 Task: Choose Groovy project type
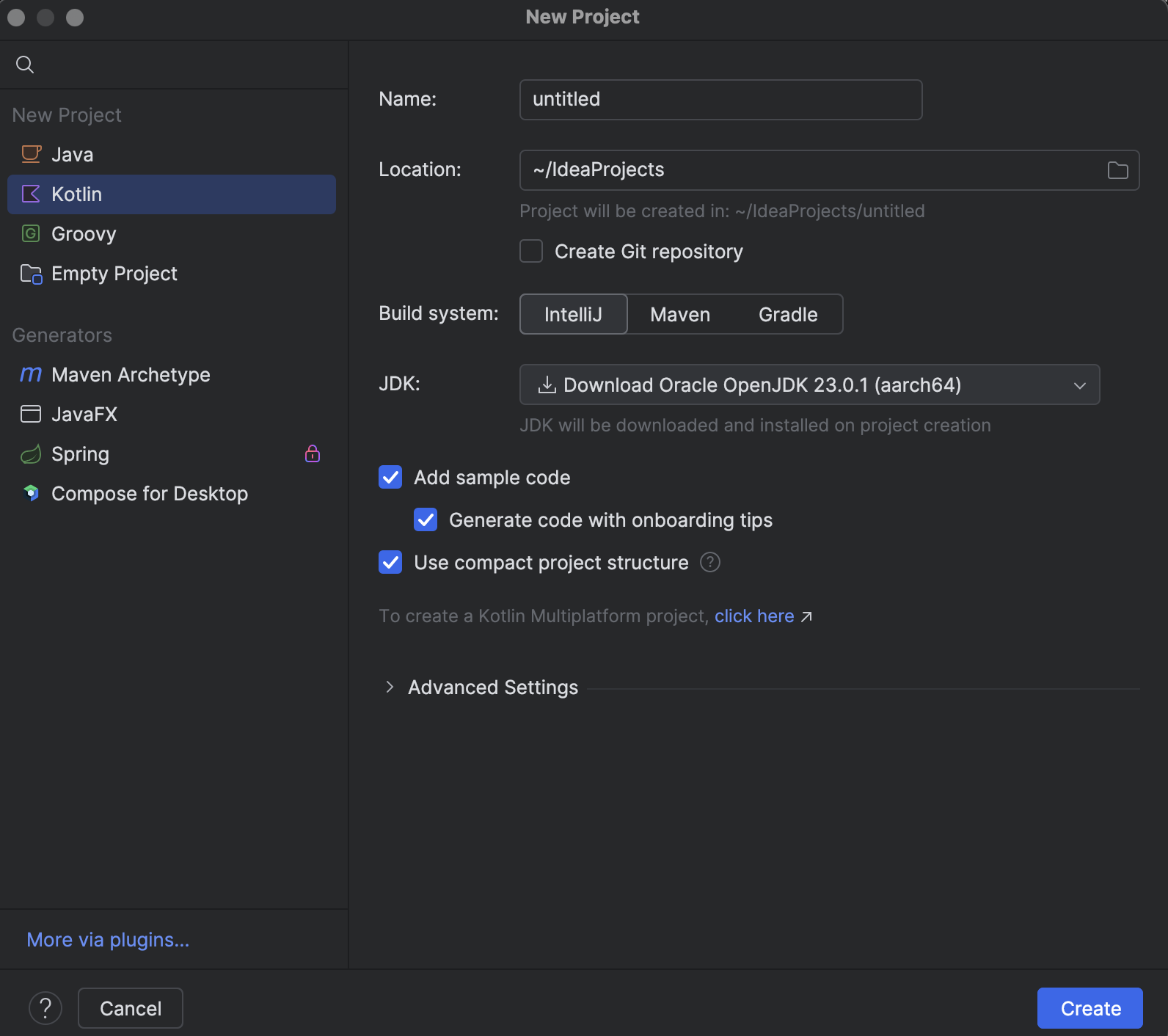[x=172, y=233]
